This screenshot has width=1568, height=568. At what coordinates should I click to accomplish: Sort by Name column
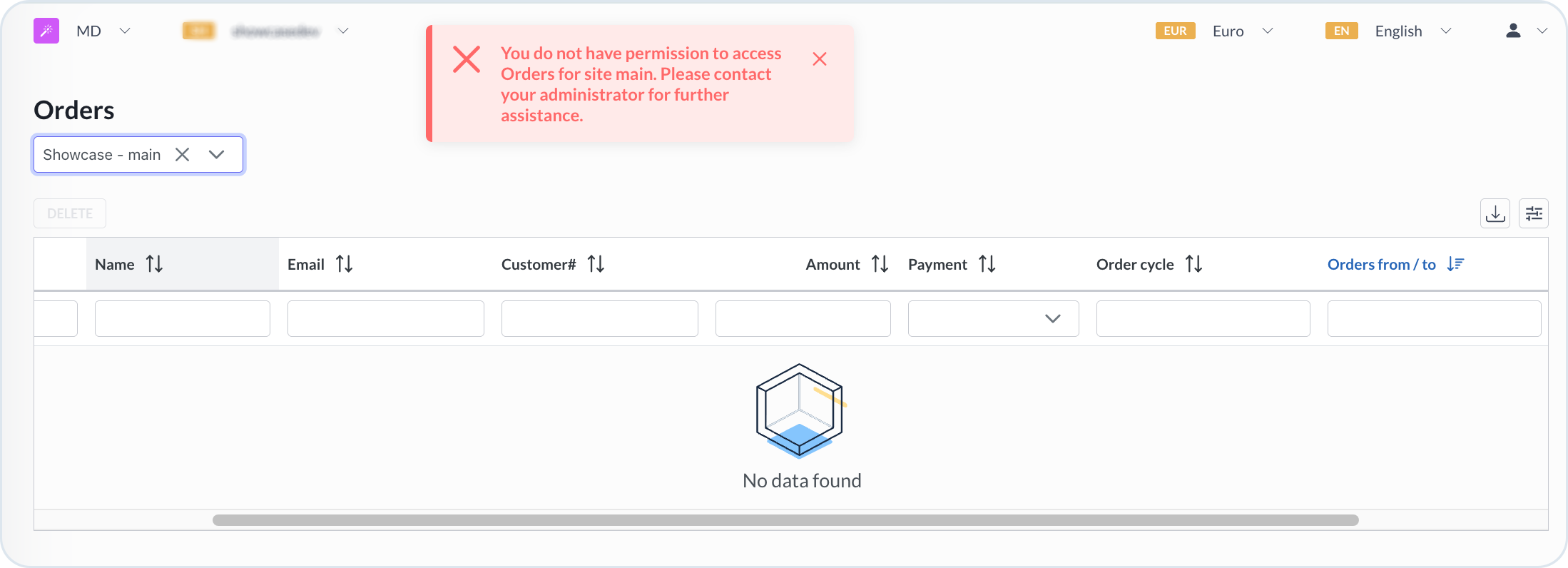[155, 264]
